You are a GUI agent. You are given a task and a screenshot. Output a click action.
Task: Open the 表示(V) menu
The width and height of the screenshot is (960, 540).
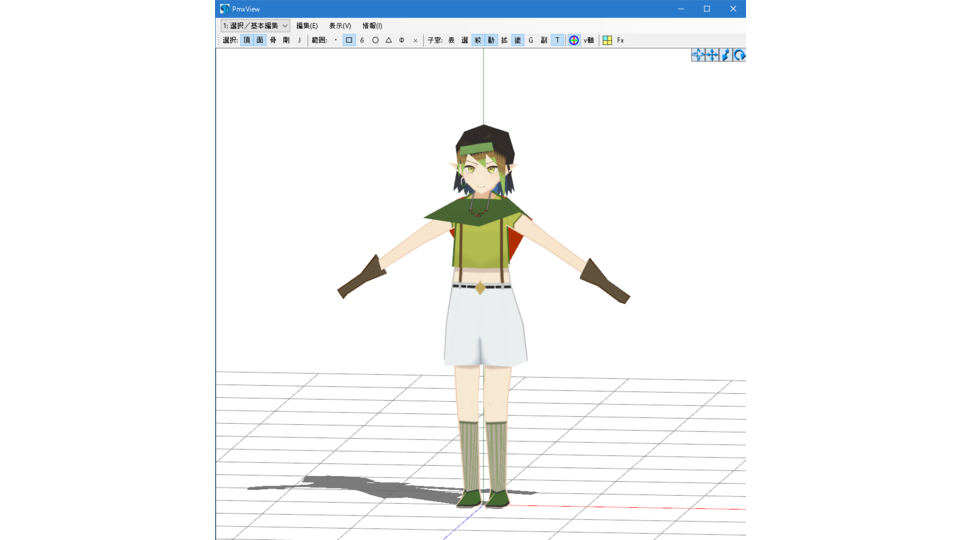[x=340, y=26]
